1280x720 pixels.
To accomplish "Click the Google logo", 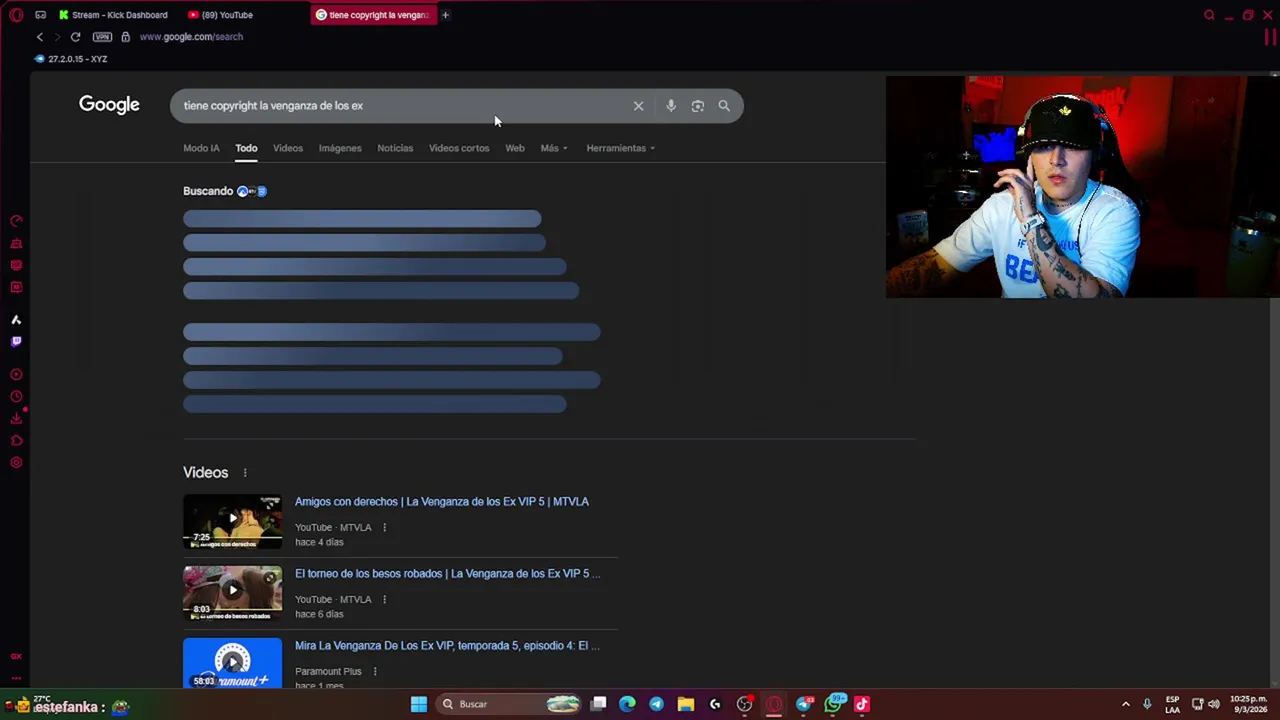I will click(109, 105).
